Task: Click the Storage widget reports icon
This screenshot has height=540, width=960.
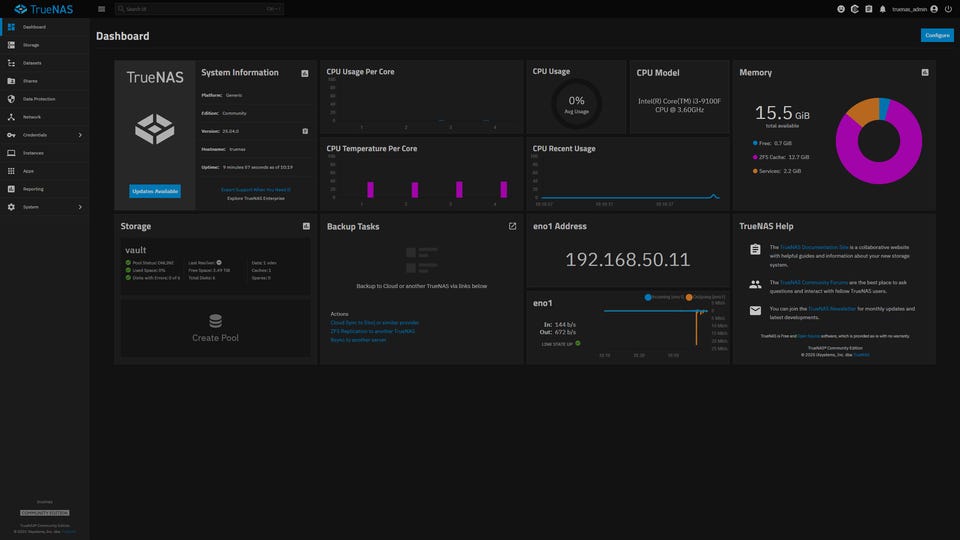Action: point(305,227)
